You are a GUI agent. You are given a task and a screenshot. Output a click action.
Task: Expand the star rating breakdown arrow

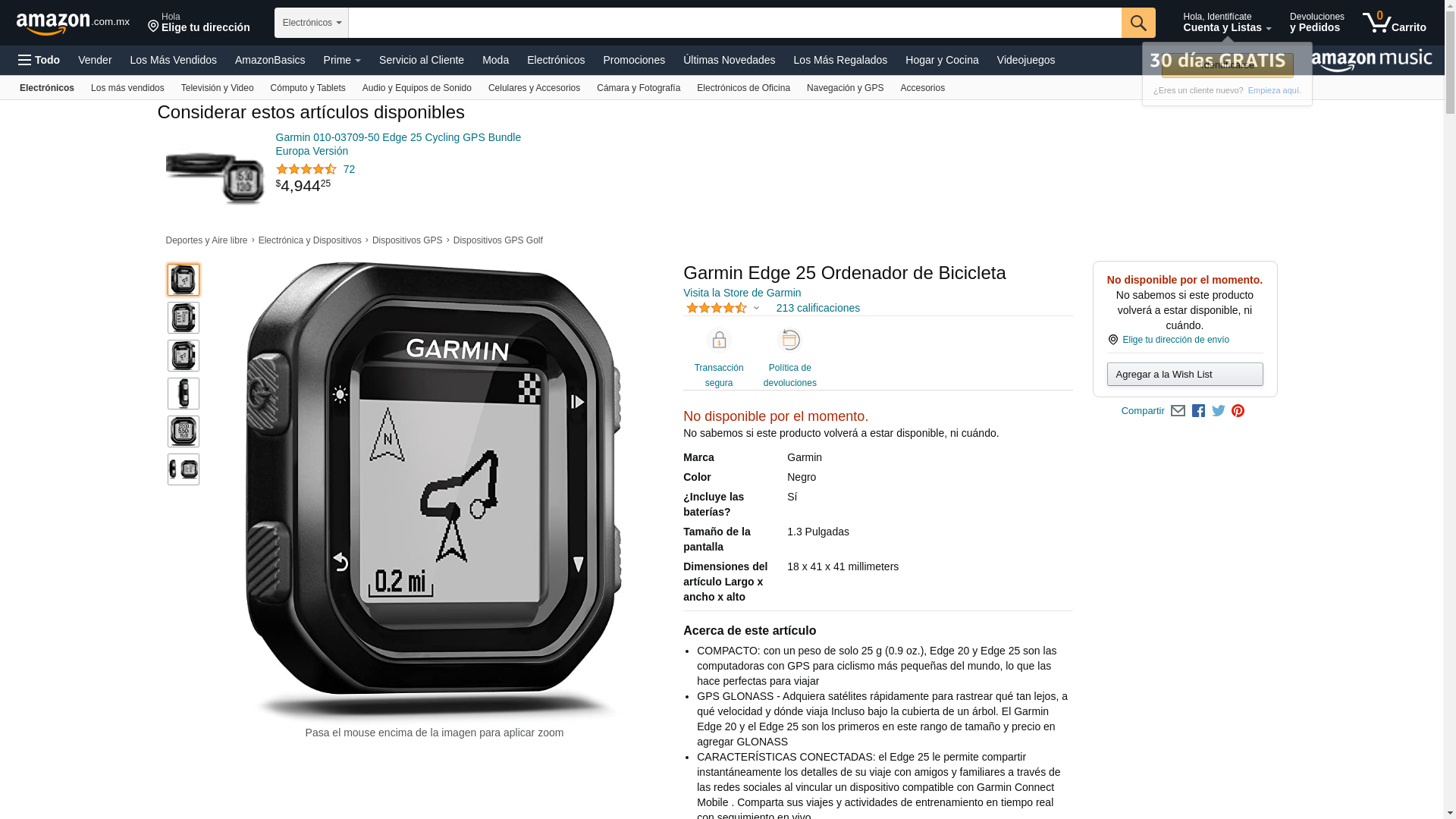click(756, 309)
